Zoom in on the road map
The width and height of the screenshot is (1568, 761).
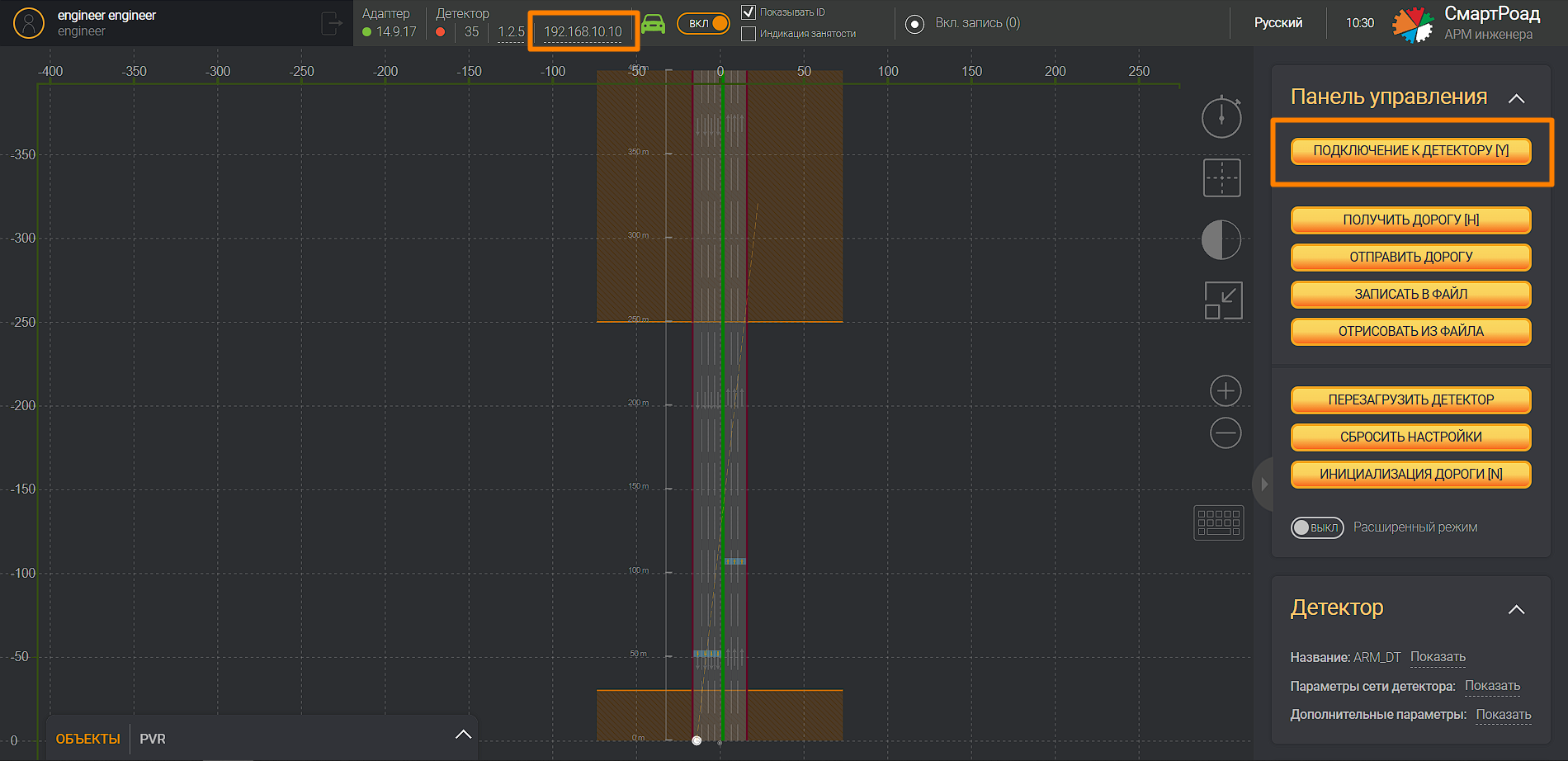1226,390
